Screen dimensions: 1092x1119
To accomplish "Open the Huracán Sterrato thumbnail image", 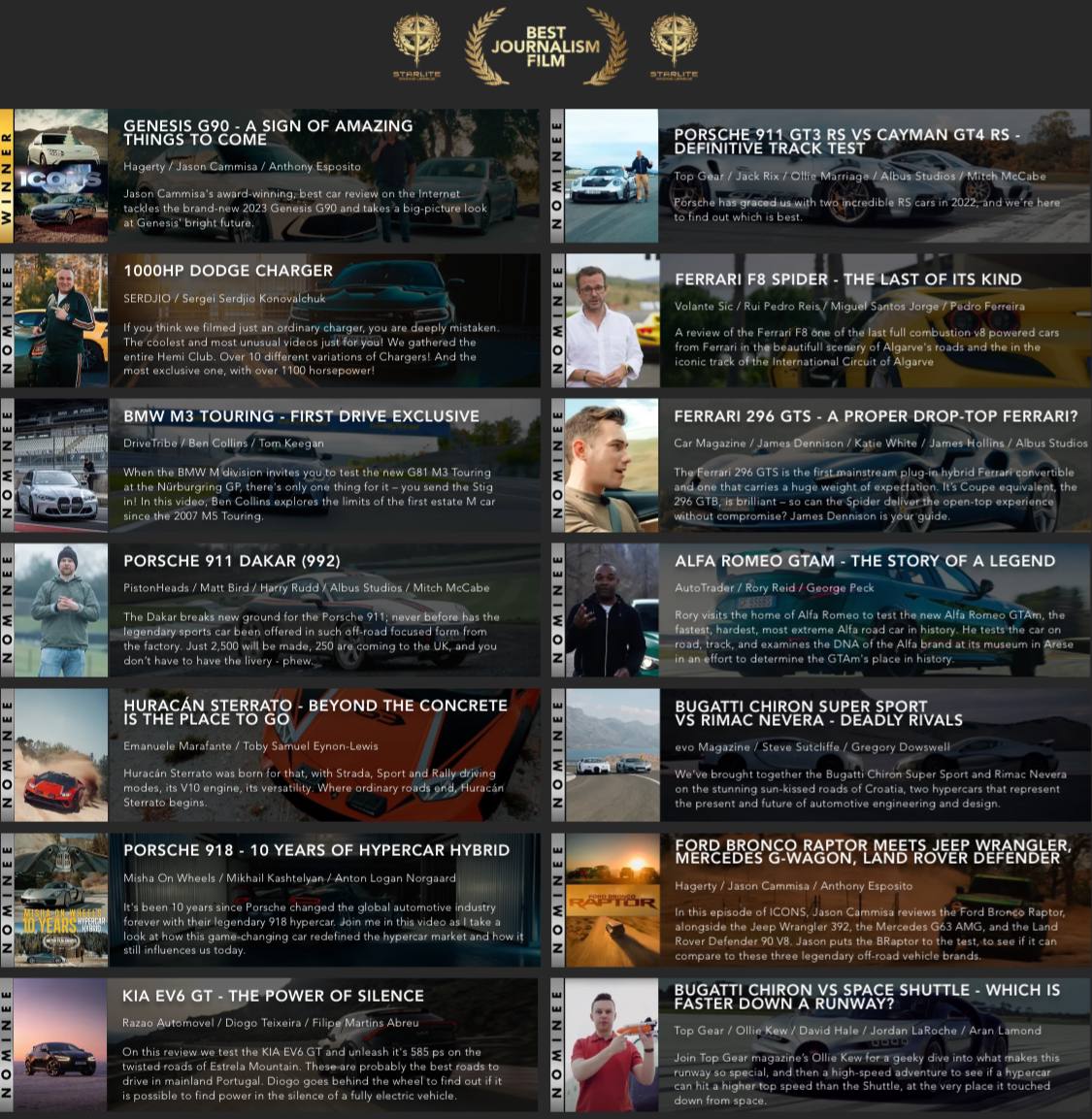I will 61,755.
